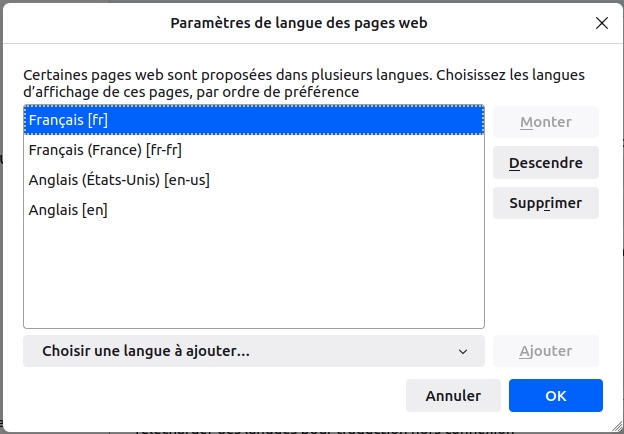This screenshot has height=434, width=624.
Task: Click the 'Certaines pages web' description line
Action: [x=300, y=75]
